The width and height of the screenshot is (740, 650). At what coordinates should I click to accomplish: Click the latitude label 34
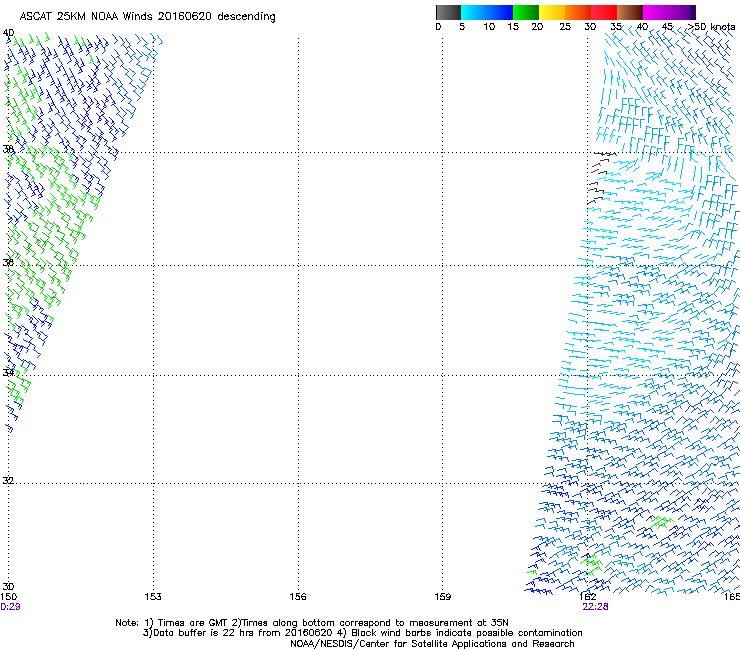pyautogui.click(x=8, y=373)
